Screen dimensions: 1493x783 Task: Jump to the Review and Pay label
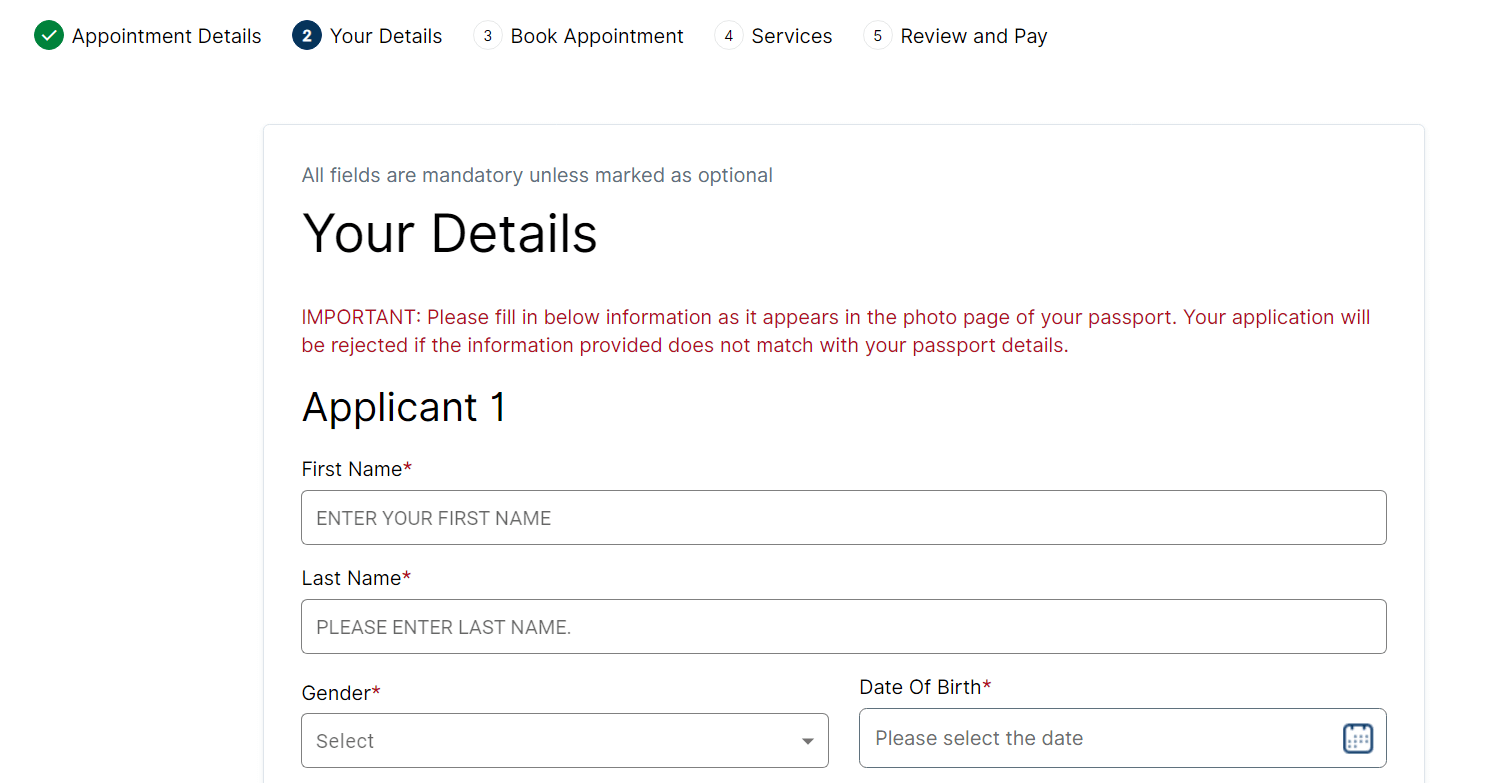tap(973, 36)
